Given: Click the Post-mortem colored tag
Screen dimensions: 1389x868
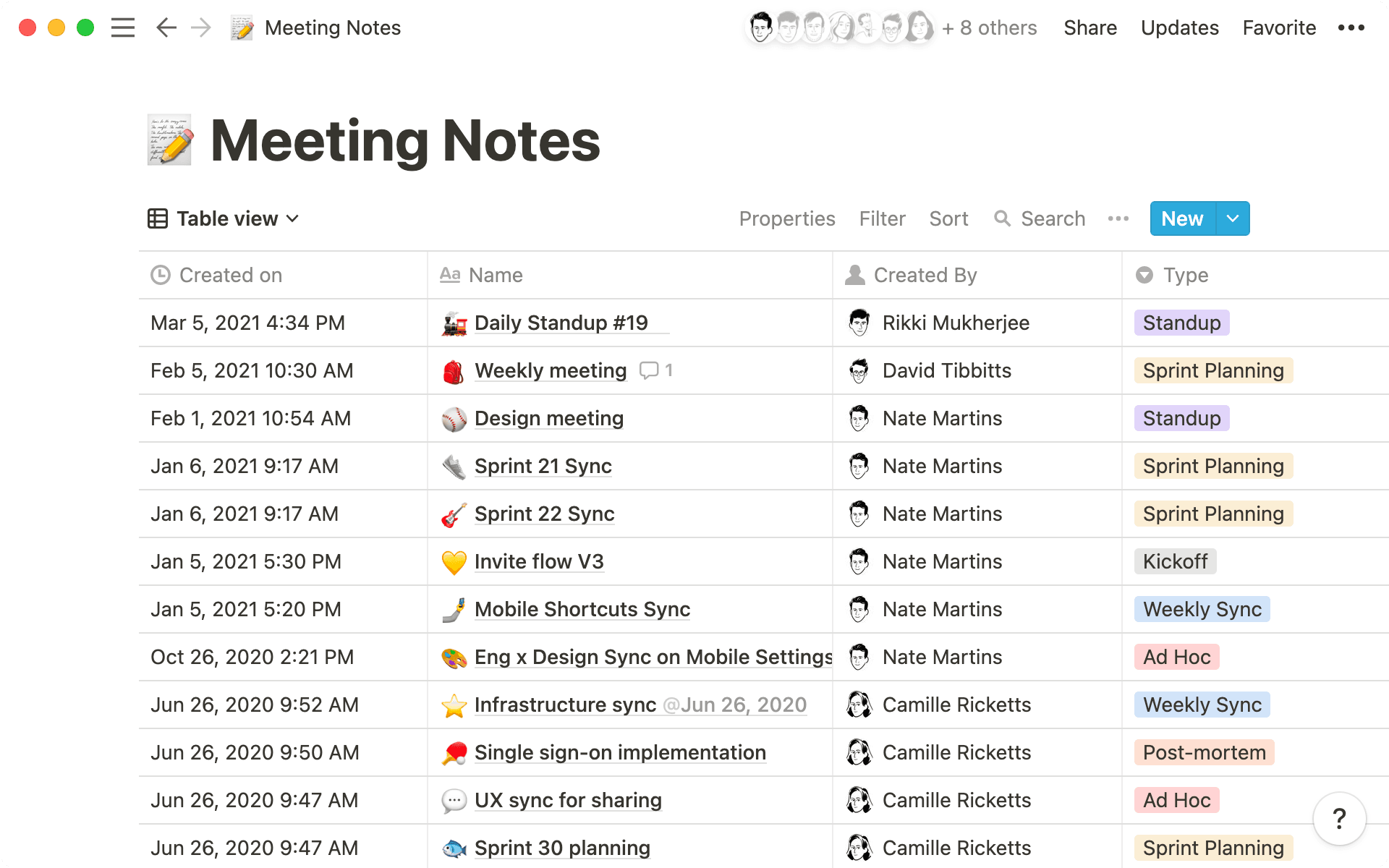Looking at the screenshot, I should click(x=1204, y=752).
